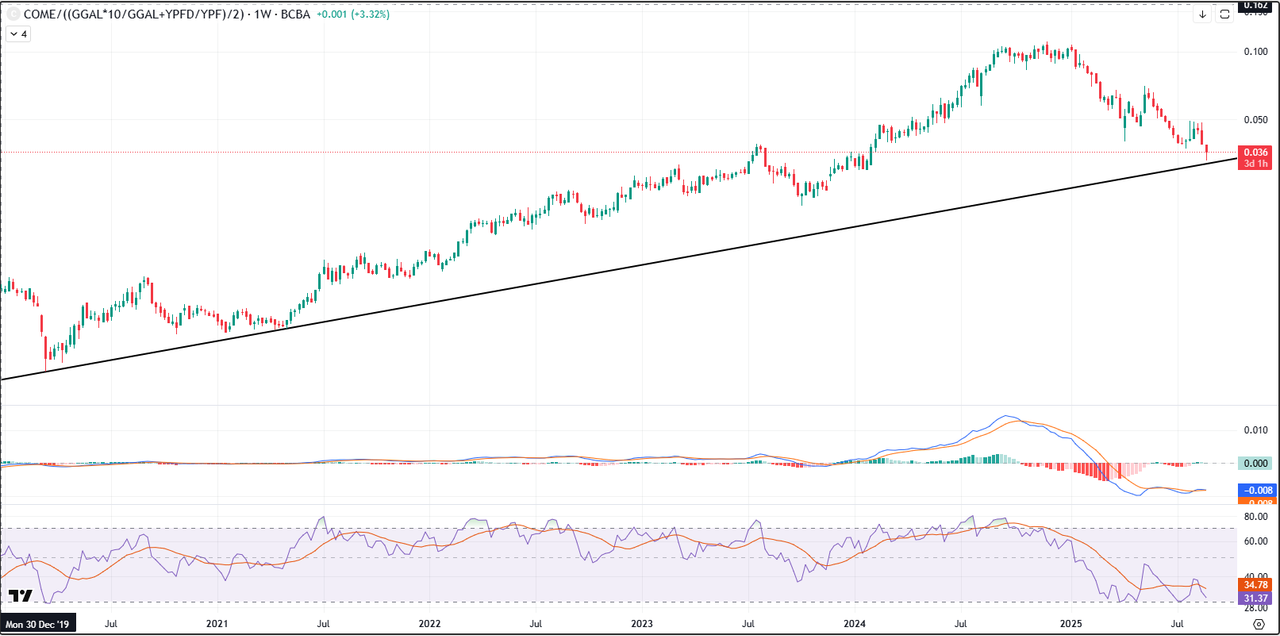1280x636 pixels.
Task: Click the 2023 label on time axis
Action: 641,623
